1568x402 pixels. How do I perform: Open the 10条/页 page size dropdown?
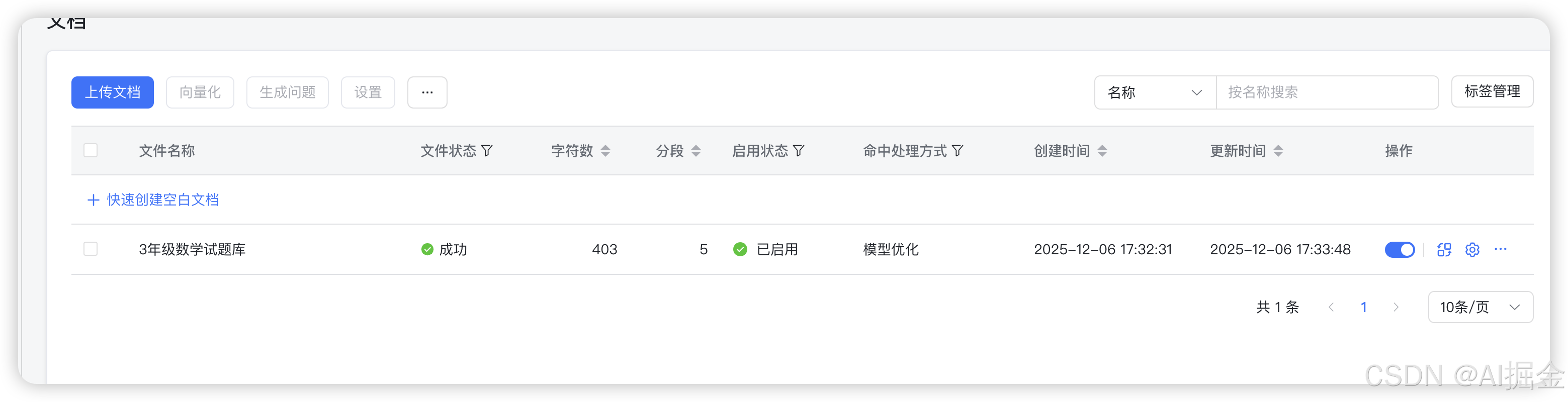(1480, 307)
